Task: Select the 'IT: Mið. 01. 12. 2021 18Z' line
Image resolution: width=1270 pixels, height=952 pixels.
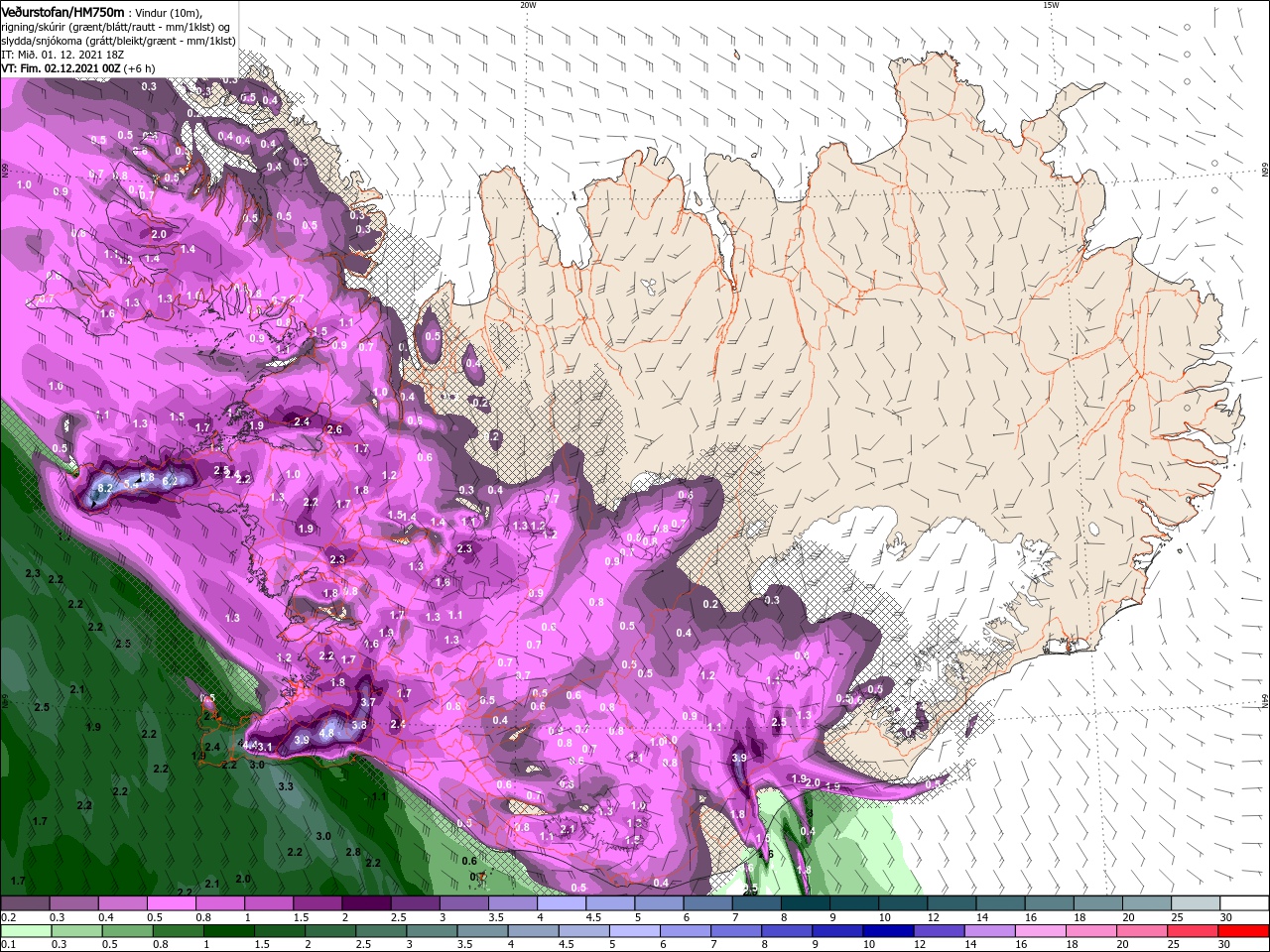Action: [x=62, y=55]
